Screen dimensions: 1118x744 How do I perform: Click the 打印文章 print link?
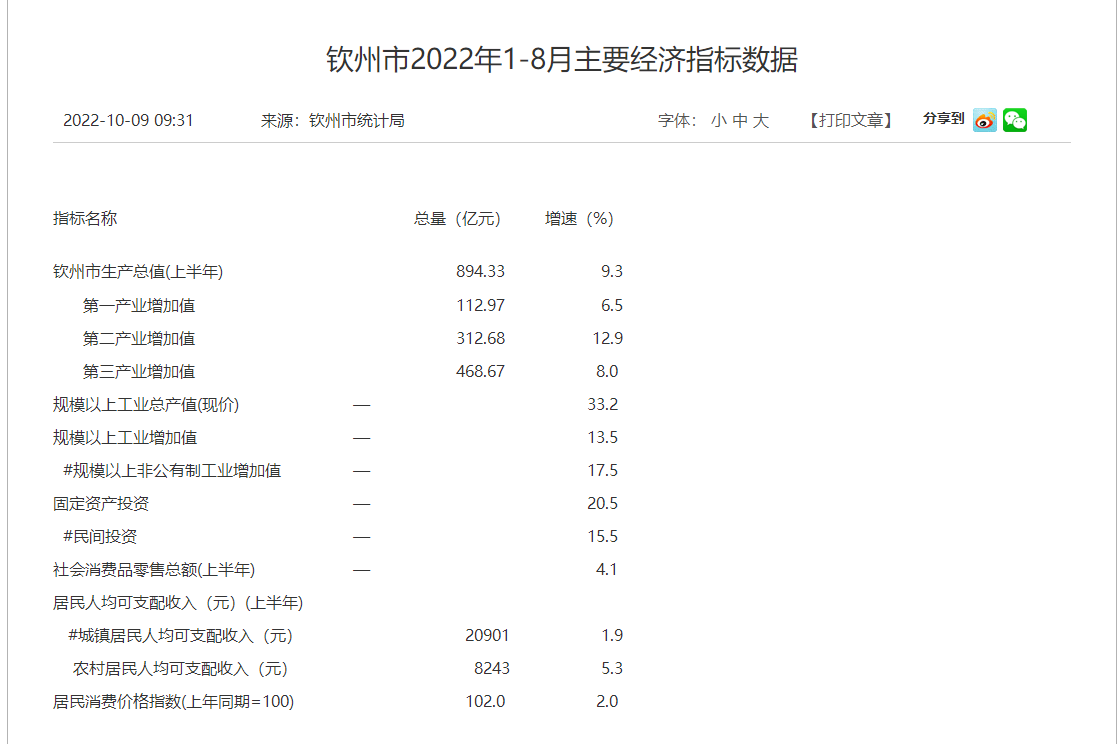tap(850, 121)
